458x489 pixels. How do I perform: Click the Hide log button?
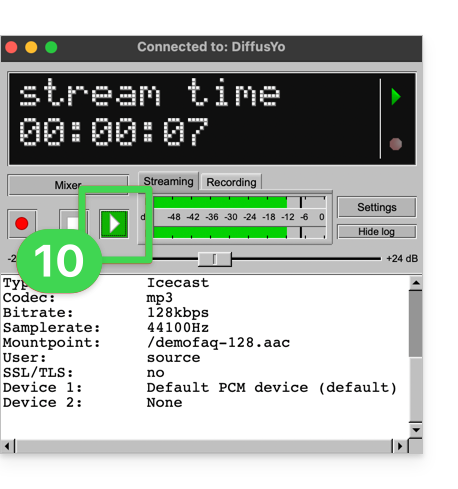(377, 231)
